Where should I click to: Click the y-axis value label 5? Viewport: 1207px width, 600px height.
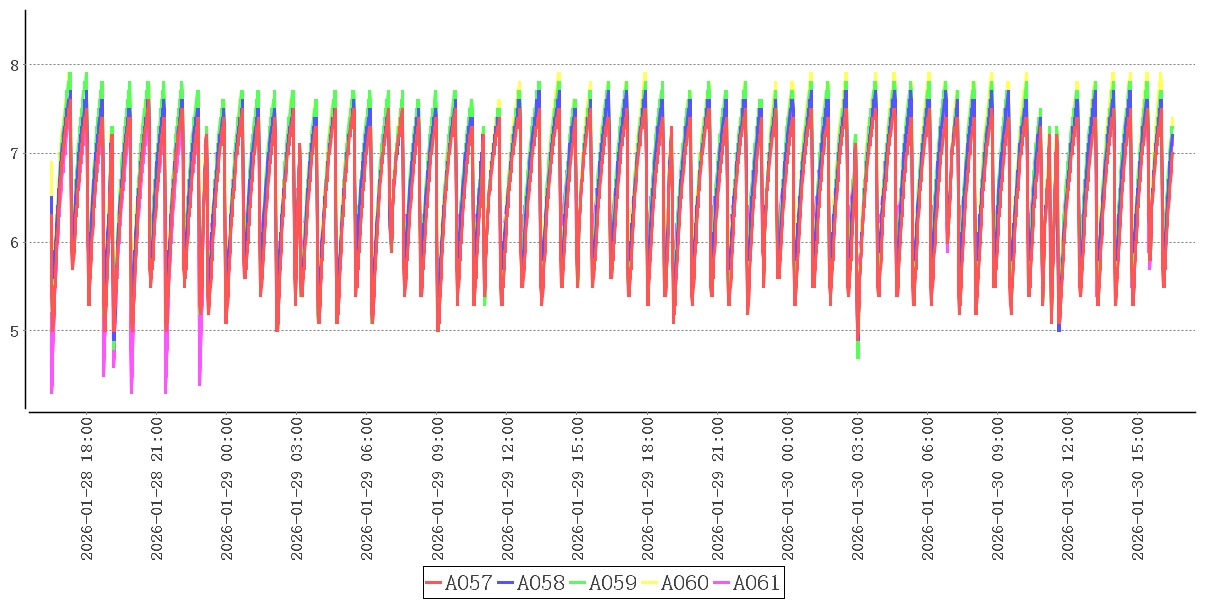pos(14,331)
